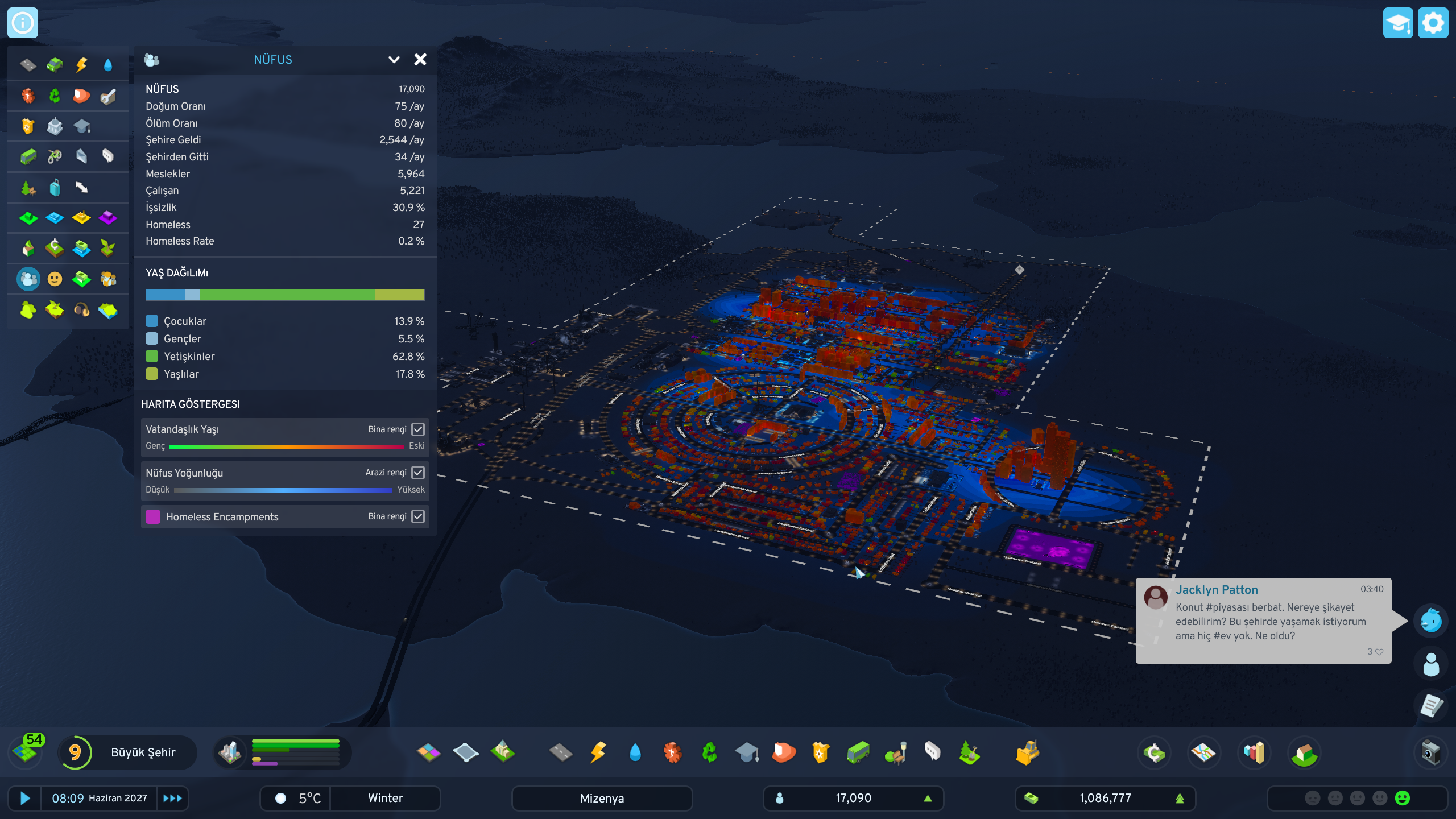Screen dimensions: 1456x819
Task: Open the Happiness smiley info view icon
Action: tap(55, 279)
